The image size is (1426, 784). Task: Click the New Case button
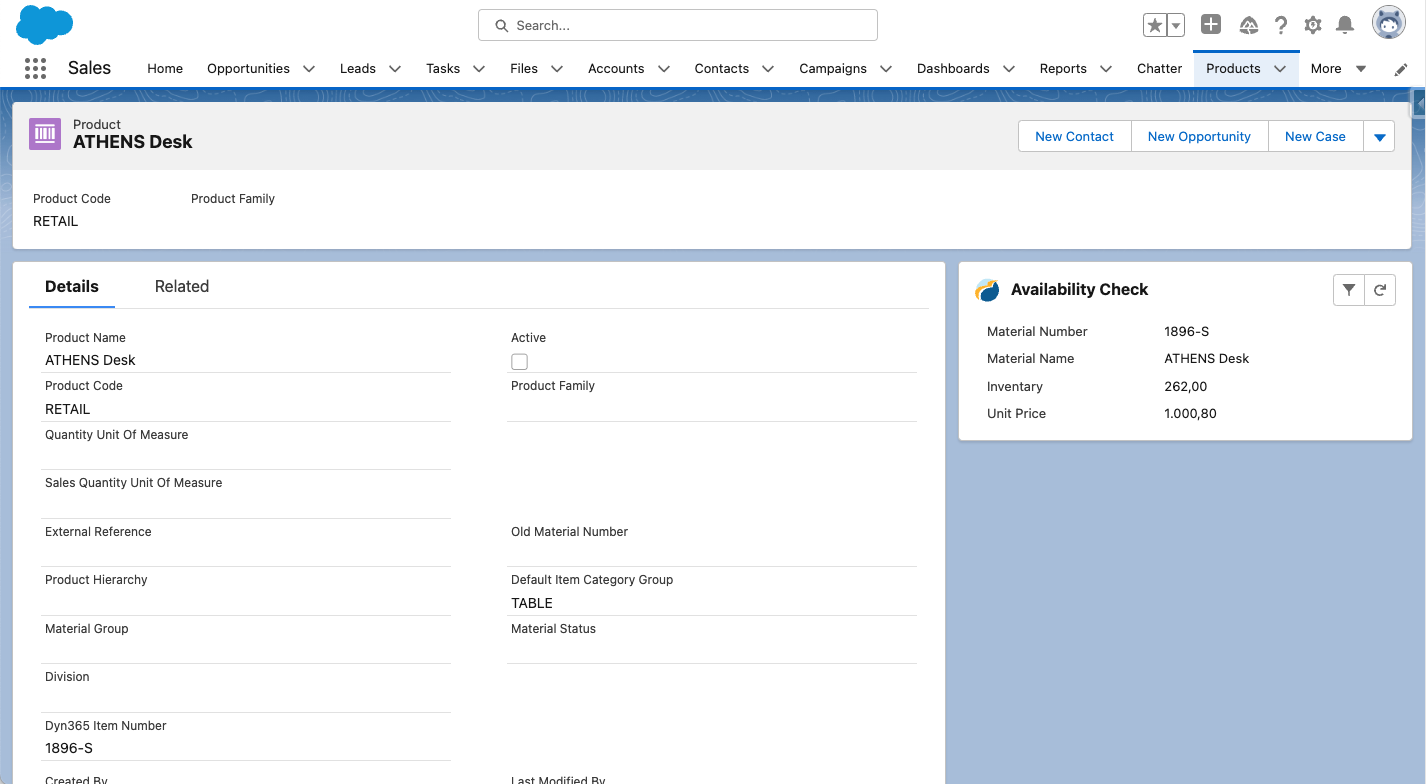pyautogui.click(x=1315, y=137)
